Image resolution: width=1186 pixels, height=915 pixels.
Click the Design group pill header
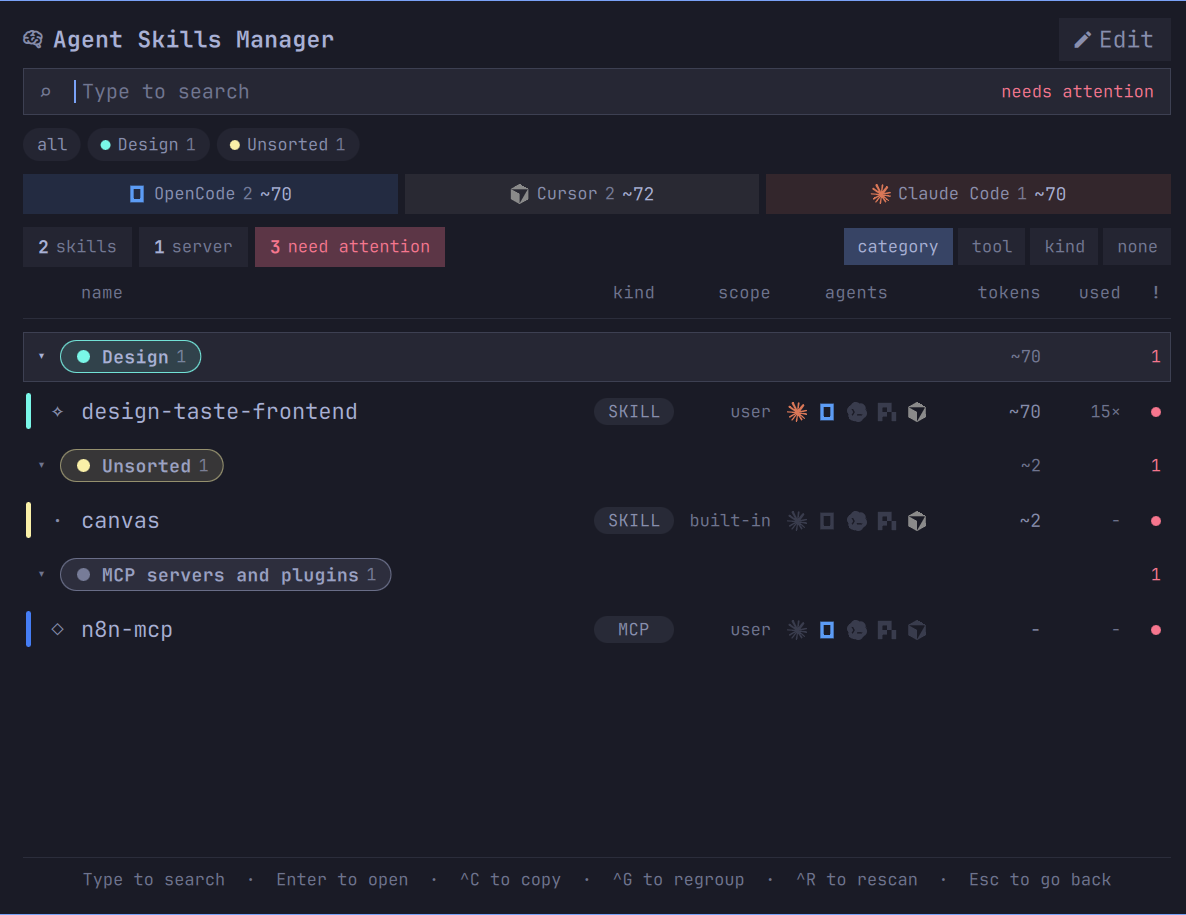pos(130,357)
